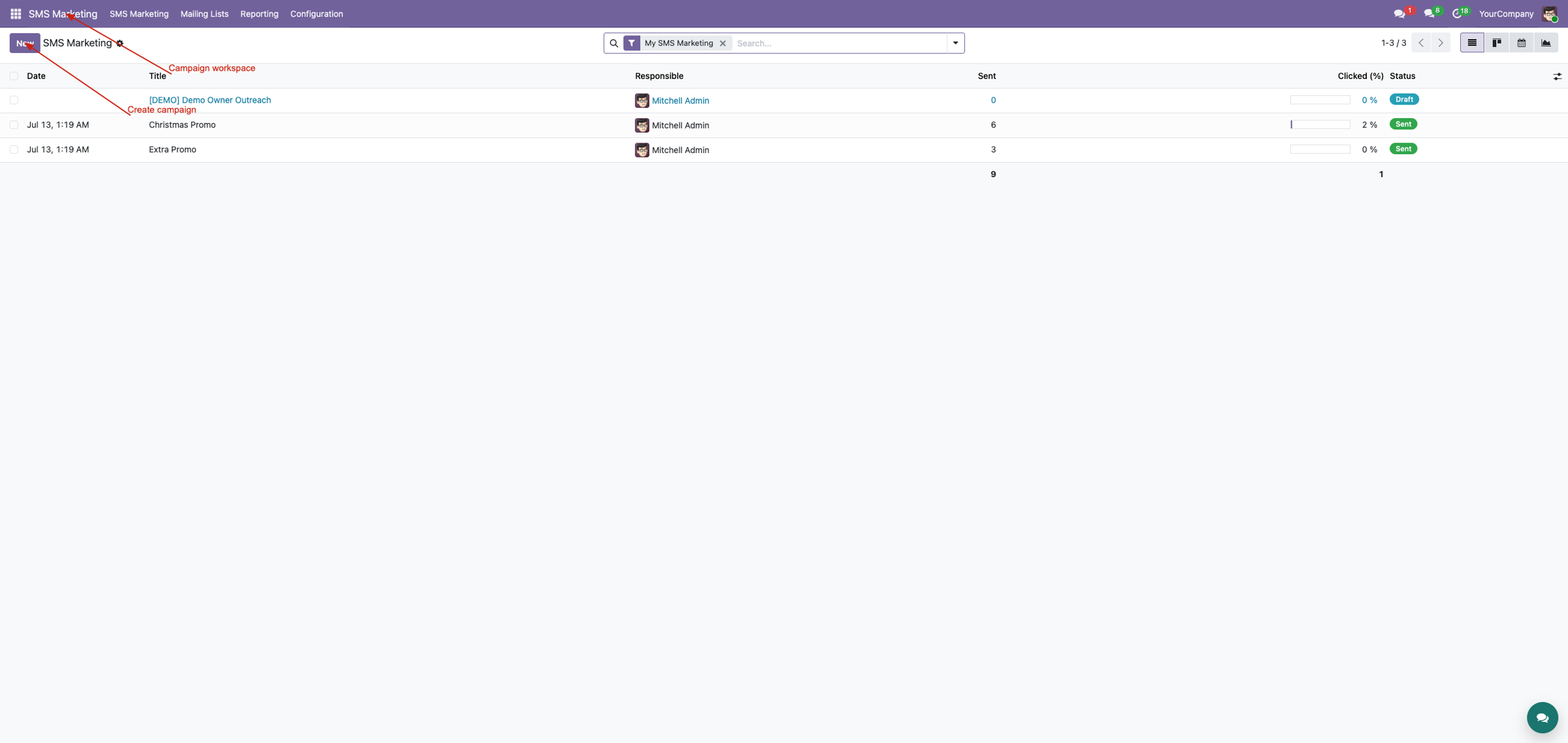Sort by the Clicked (%) column header
The image size is (1568, 743).
click(x=1360, y=76)
